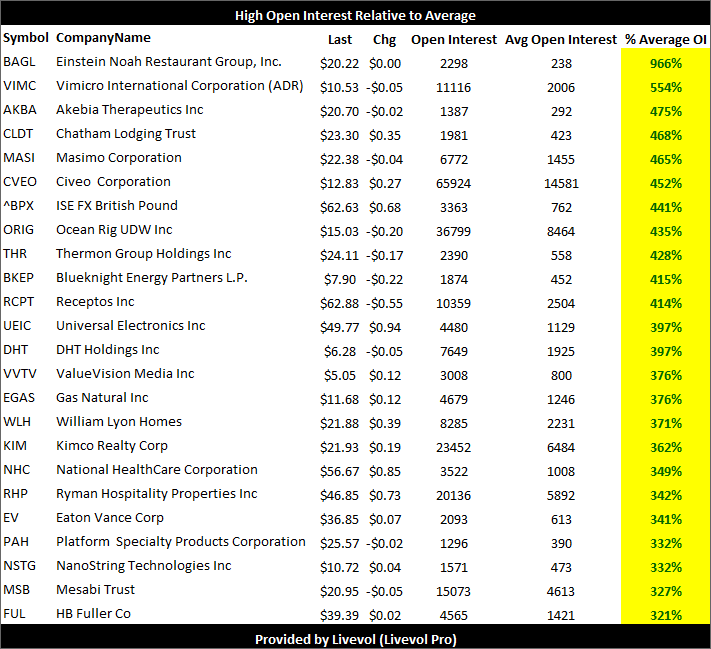Image resolution: width=711 pixels, height=649 pixels.
Task: Select the UEIC symbol cell
Action: (17, 326)
